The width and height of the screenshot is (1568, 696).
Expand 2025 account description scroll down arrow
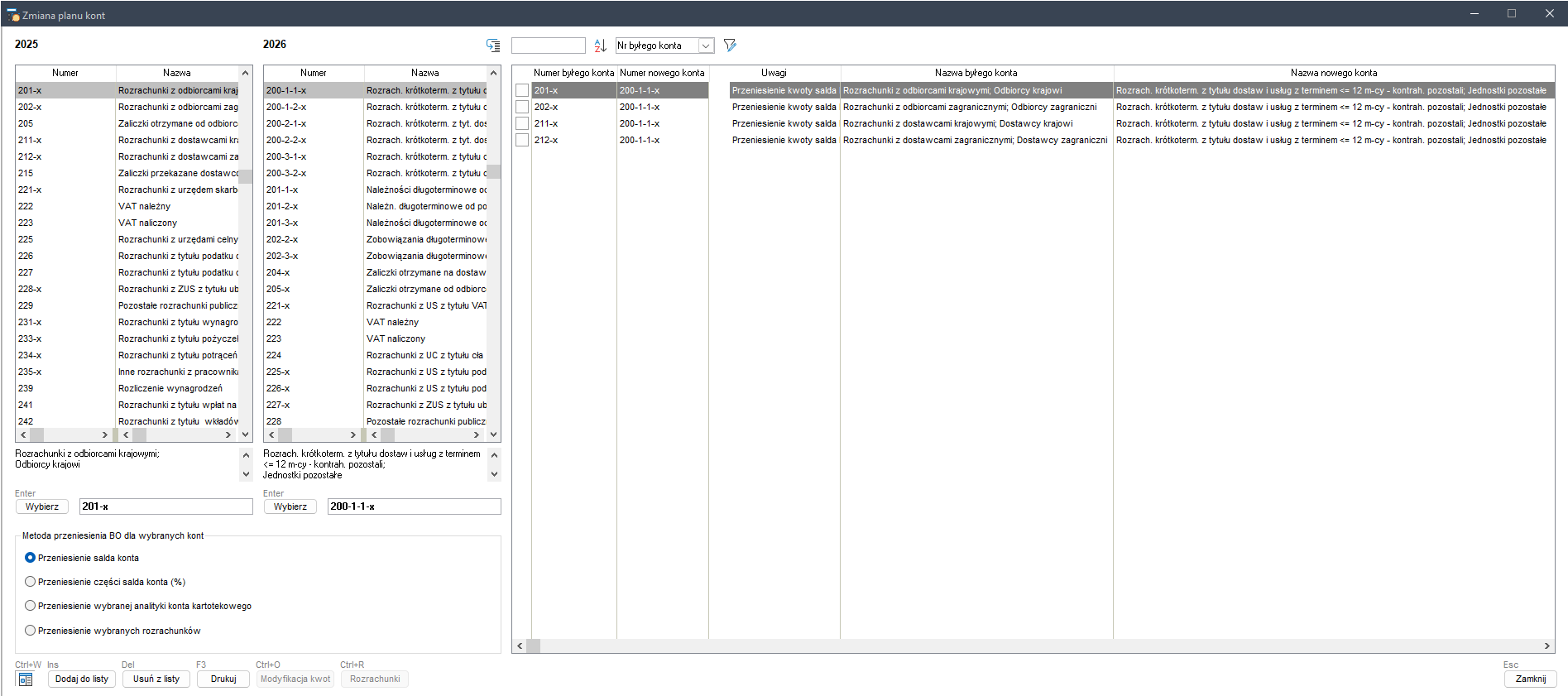pos(246,474)
